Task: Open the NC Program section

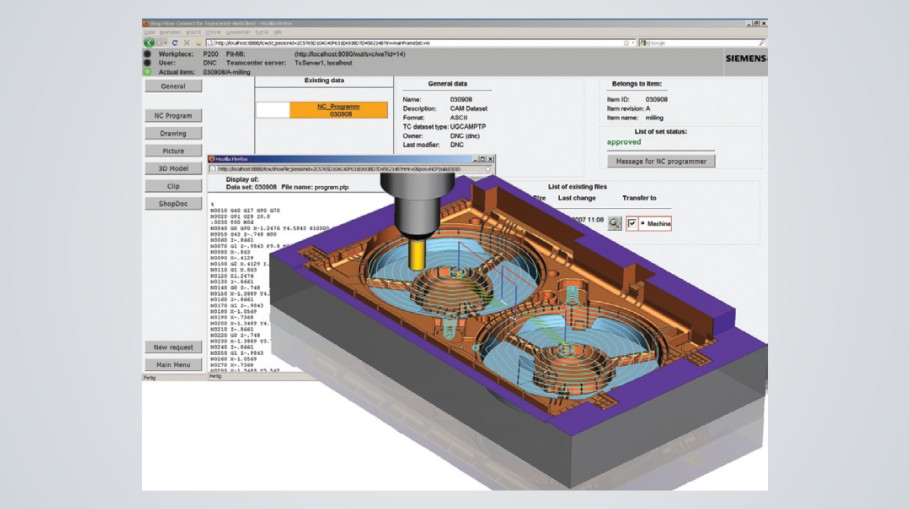Action: tap(173, 115)
